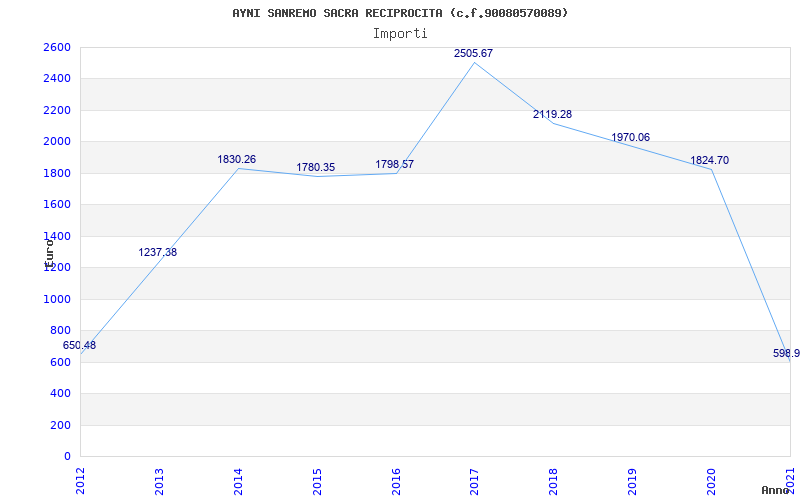Click the 1237.38 value label
800x500 pixels.
point(158,252)
